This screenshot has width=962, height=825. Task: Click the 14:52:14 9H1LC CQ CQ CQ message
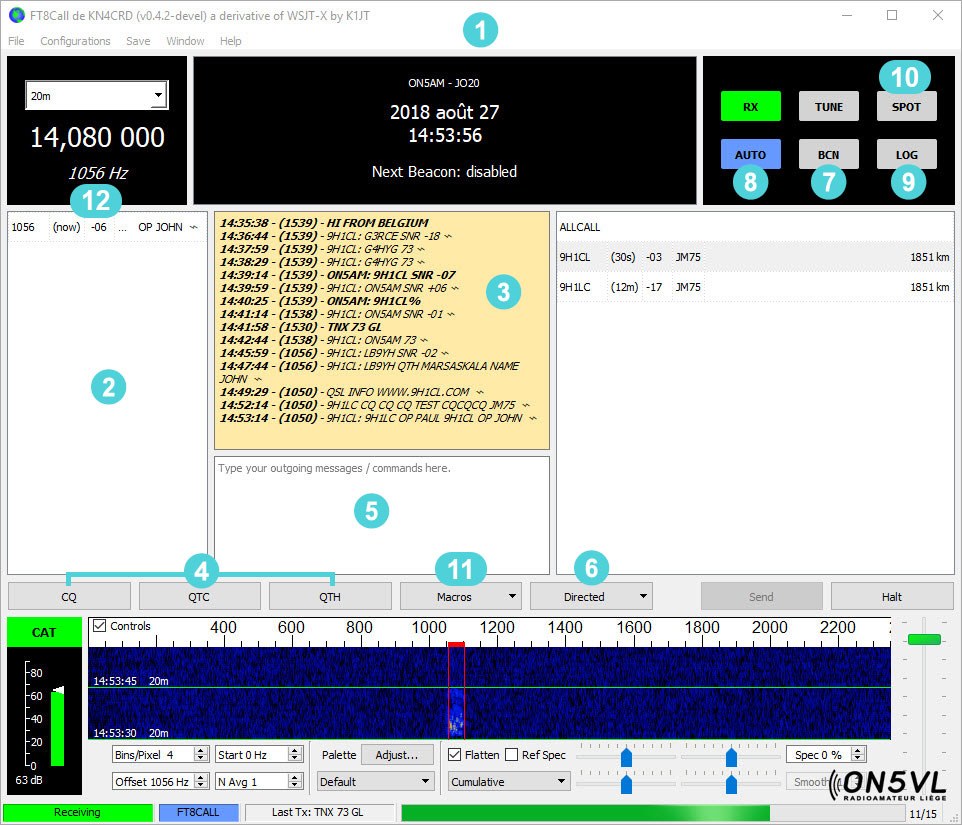tap(374, 405)
